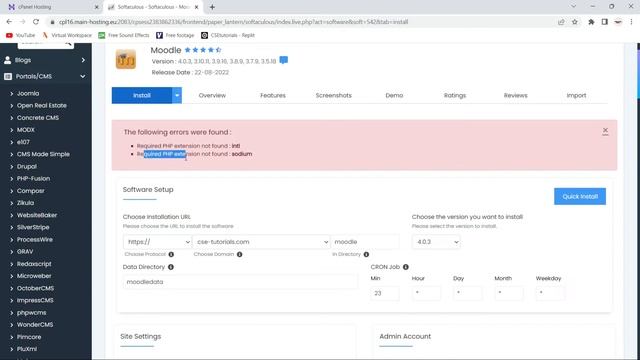Viewport: 640px width, 360px height.
Task: Open PHP-Fusion in sidebar
Action: click(33, 178)
